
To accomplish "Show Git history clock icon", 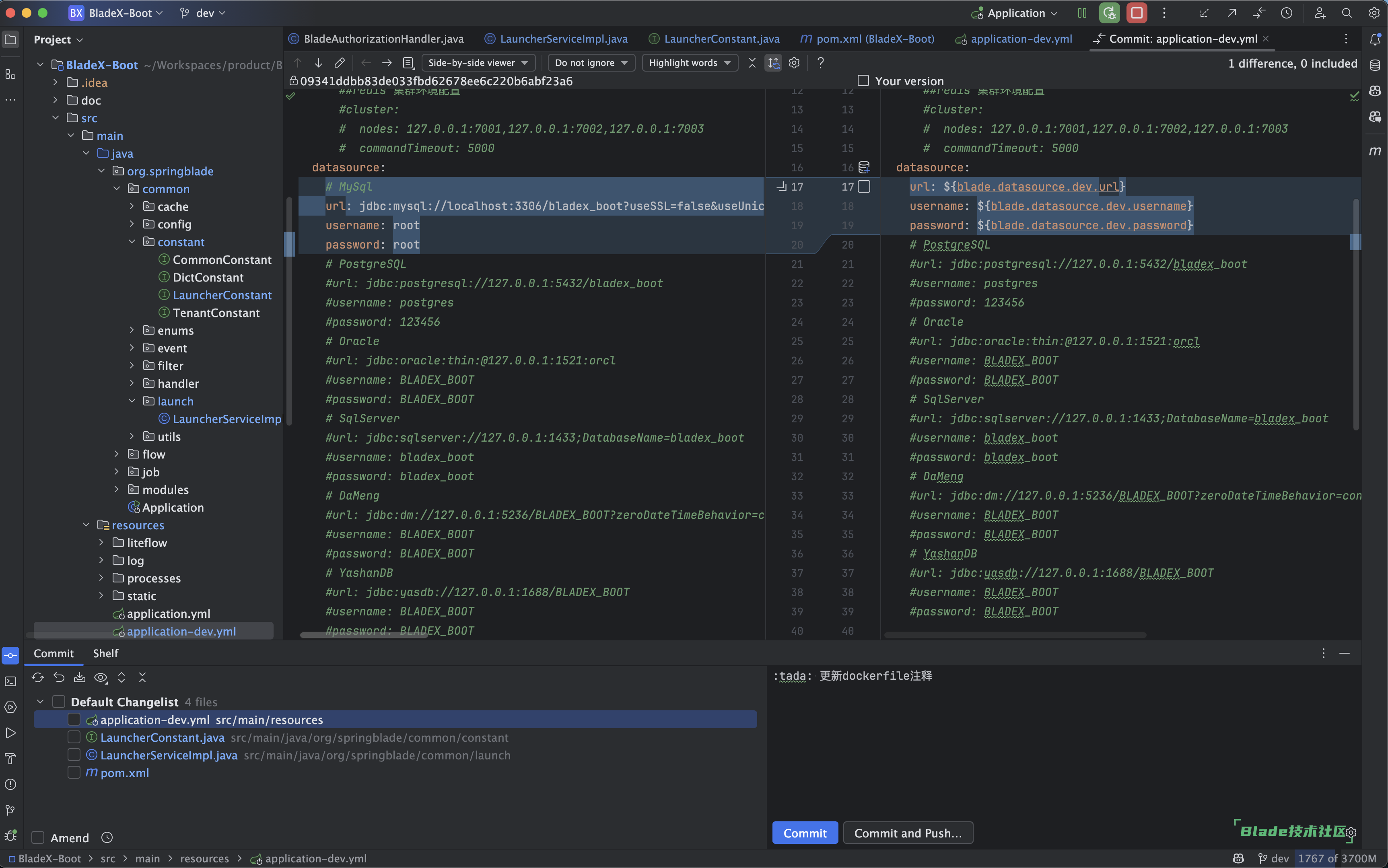I will tap(1286, 12).
